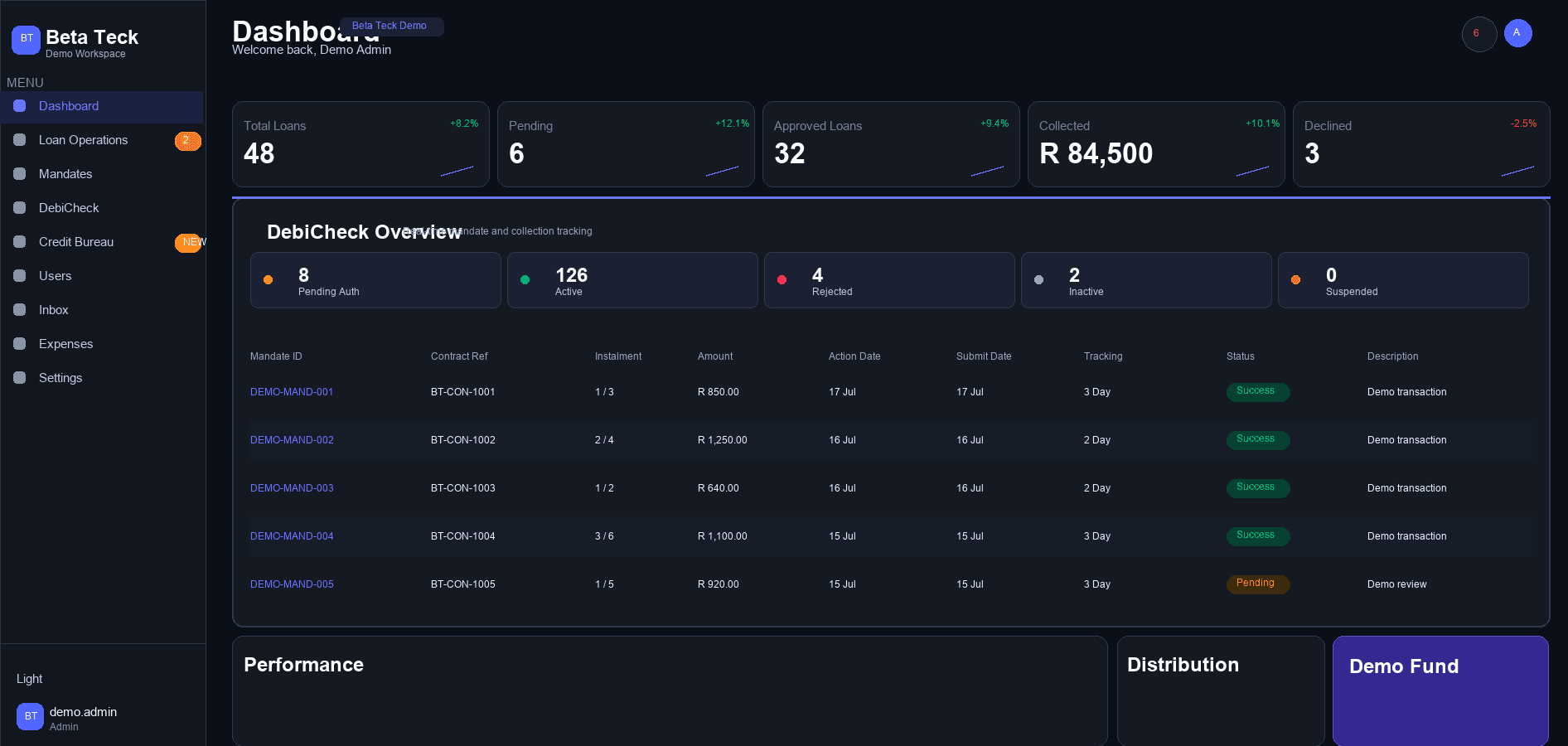Click the Pending Auth 8 tile
Image resolution: width=1568 pixels, height=746 pixels.
click(375, 280)
